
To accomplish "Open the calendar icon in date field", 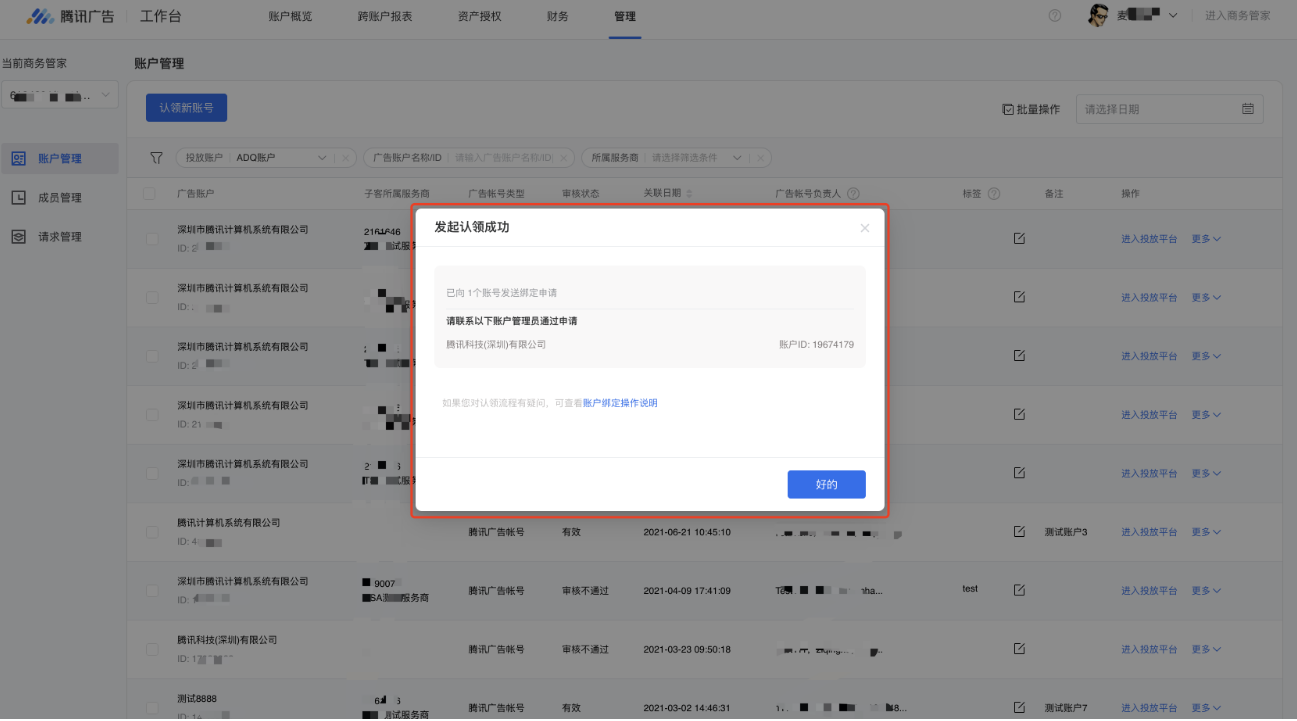I will click(x=1248, y=109).
